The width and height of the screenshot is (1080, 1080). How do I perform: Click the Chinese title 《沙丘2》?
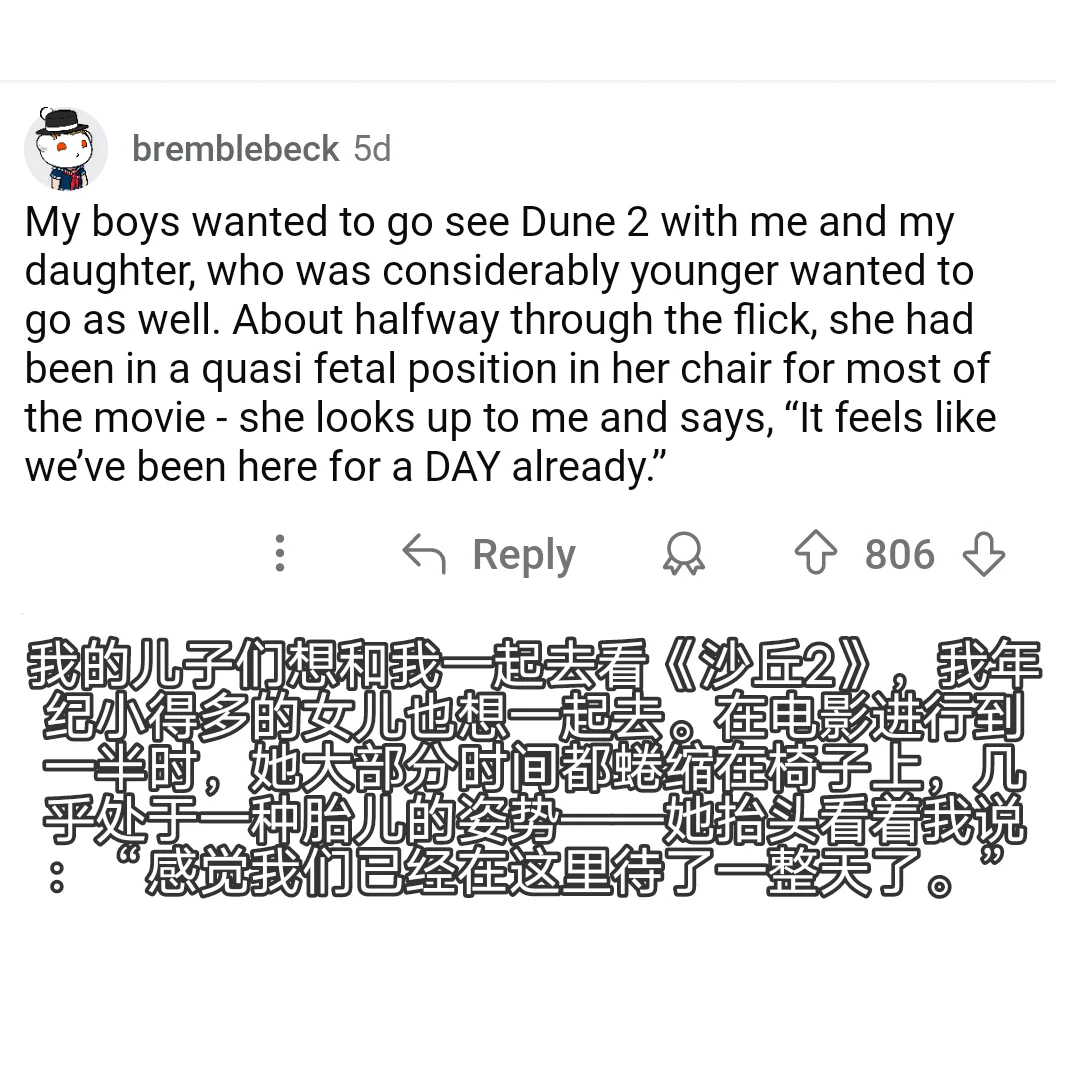pyautogui.click(x=770, y=665)
